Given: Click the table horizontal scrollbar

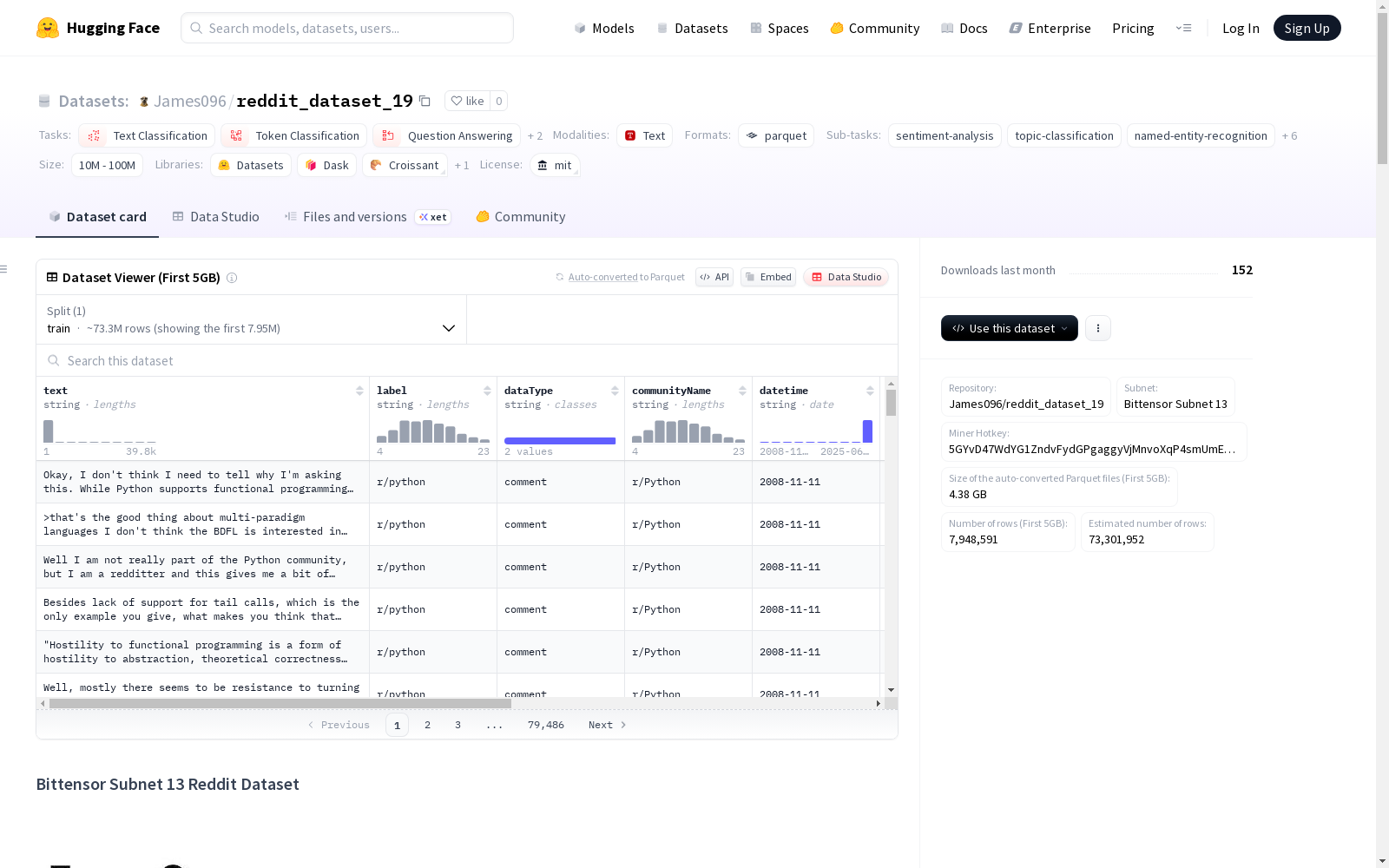Looking at the screenshot, I should pos(280,704).
